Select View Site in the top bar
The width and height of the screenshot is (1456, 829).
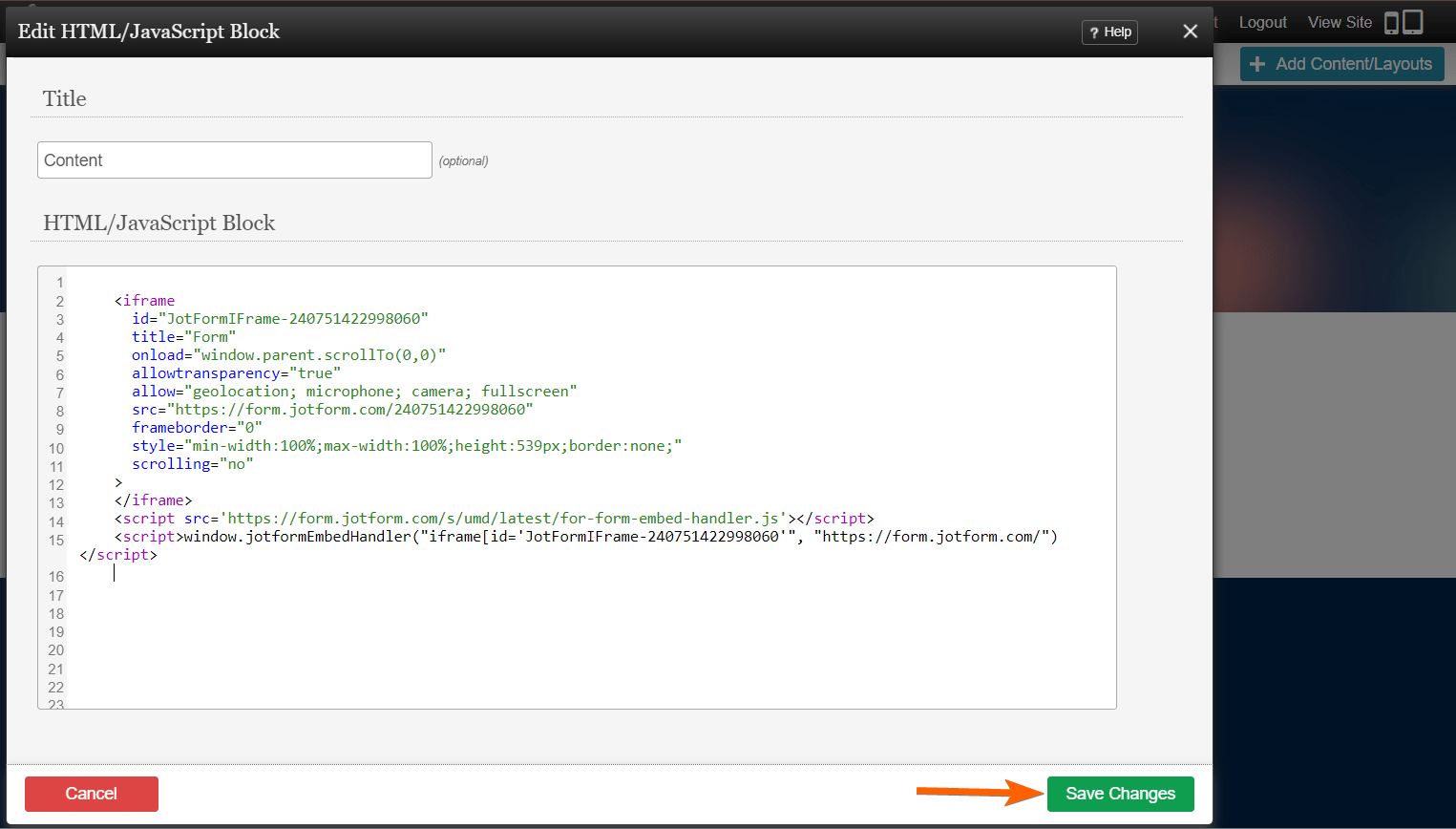pyautogui.click(x=1340, y=21)
